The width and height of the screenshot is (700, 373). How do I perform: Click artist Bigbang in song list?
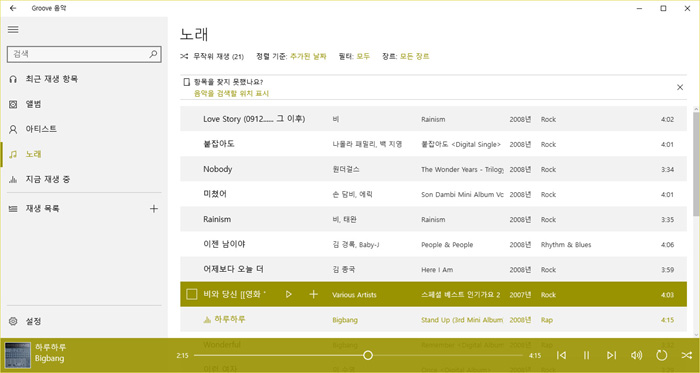point(345,320)
